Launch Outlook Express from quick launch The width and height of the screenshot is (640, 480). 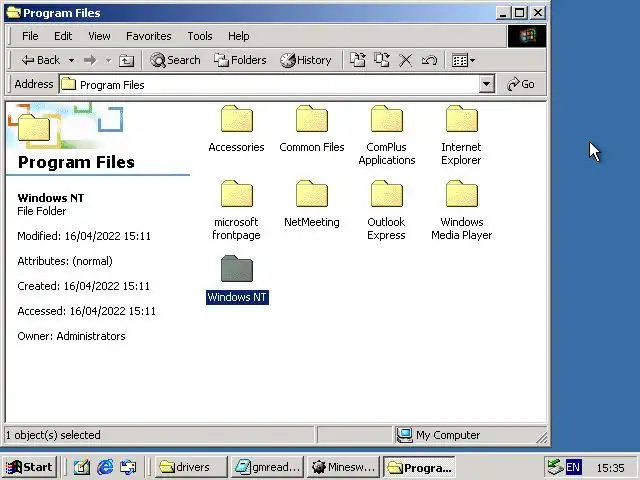(128, 467)
